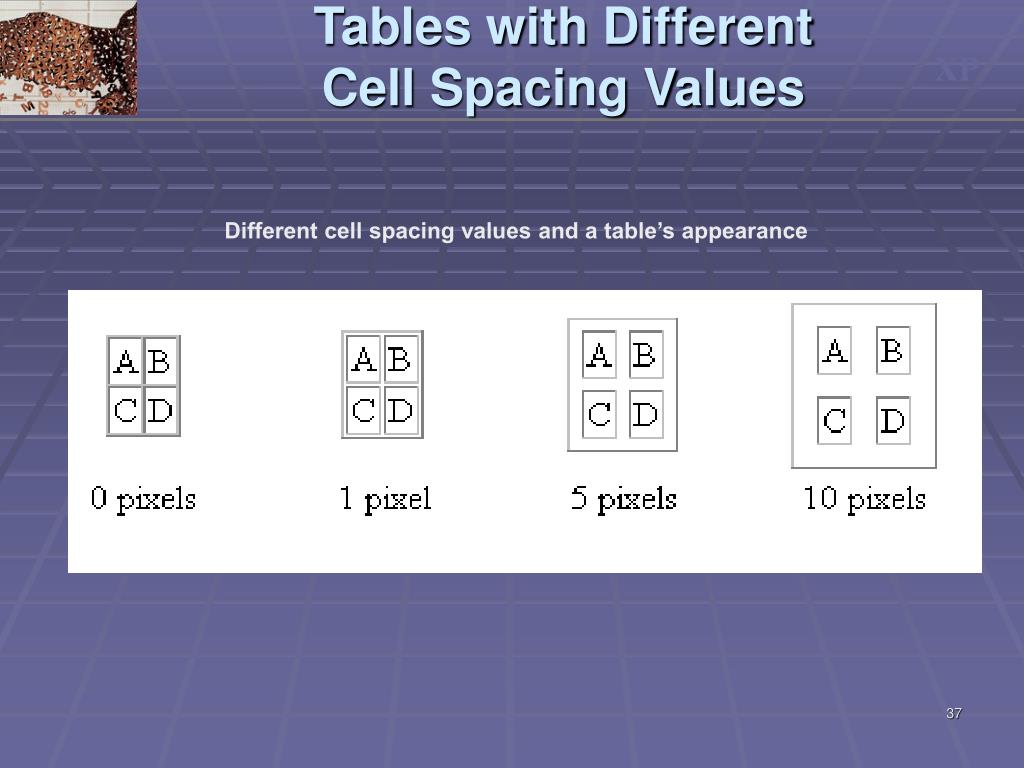Click the slide number 37
The width and height of the screenshot is (1024, 768).
(953, 713)
